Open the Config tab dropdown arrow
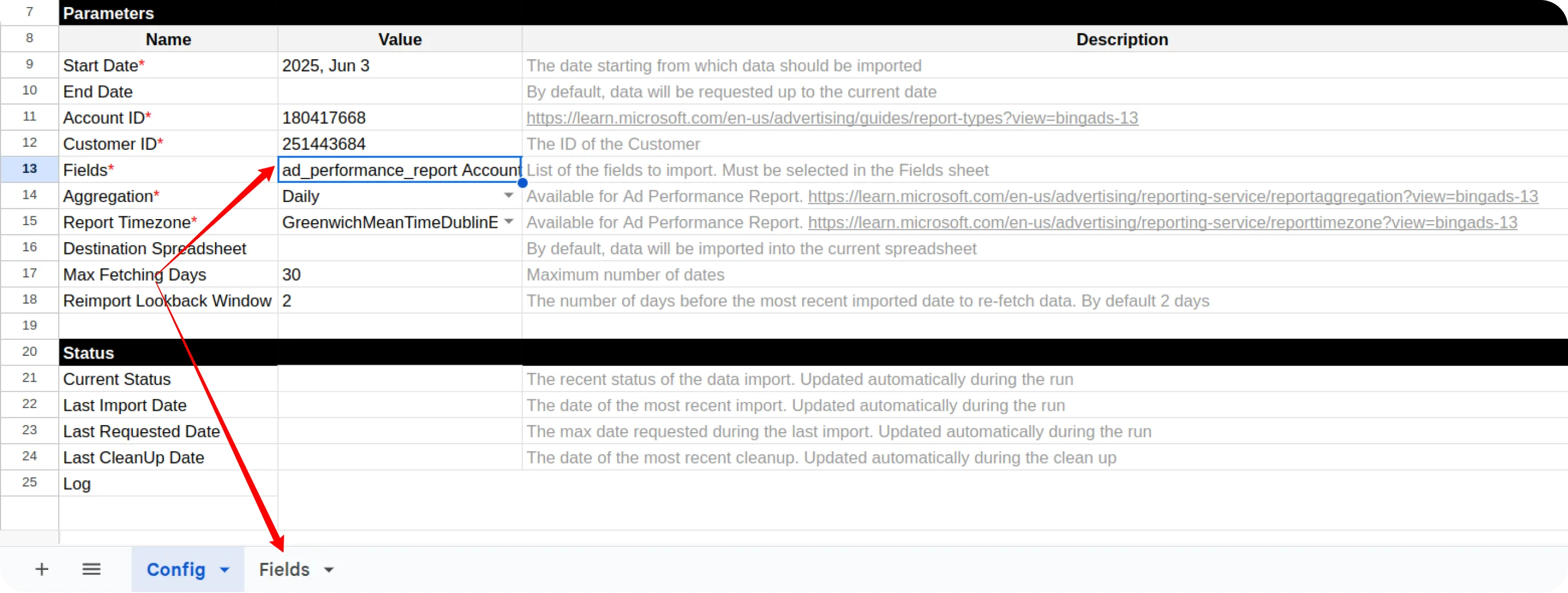The height and width of the screenshot is (593, 1568). (x=224, y=570)
